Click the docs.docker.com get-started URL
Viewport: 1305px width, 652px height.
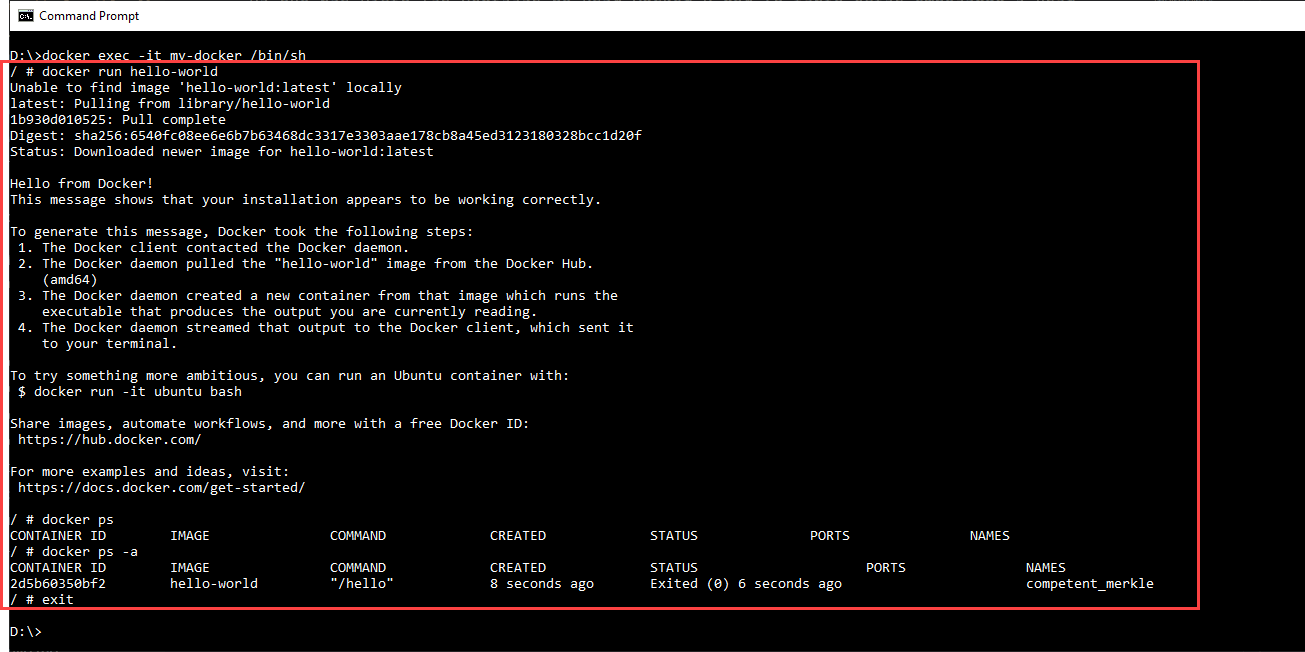[161, 487]
